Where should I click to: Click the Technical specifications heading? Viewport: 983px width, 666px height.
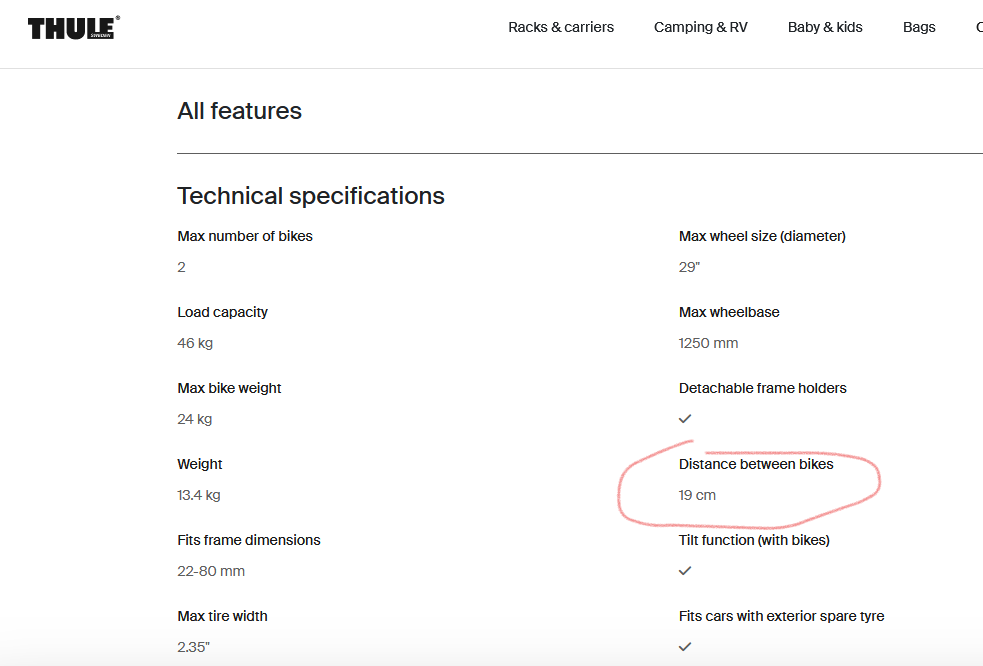311,196
